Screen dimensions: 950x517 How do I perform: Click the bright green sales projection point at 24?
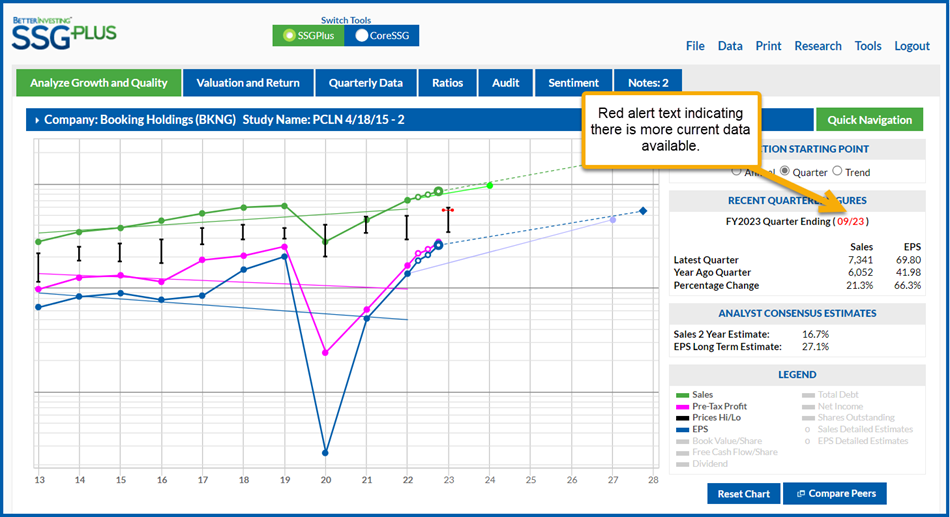point(490,185)
